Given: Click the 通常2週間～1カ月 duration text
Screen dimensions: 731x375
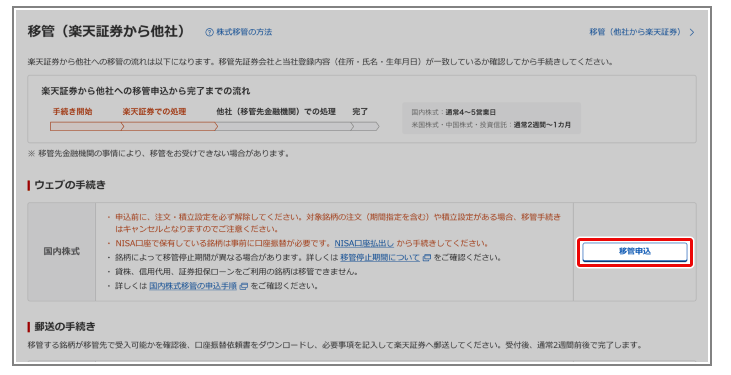Looking at the screenshot, I should point(542,125).
